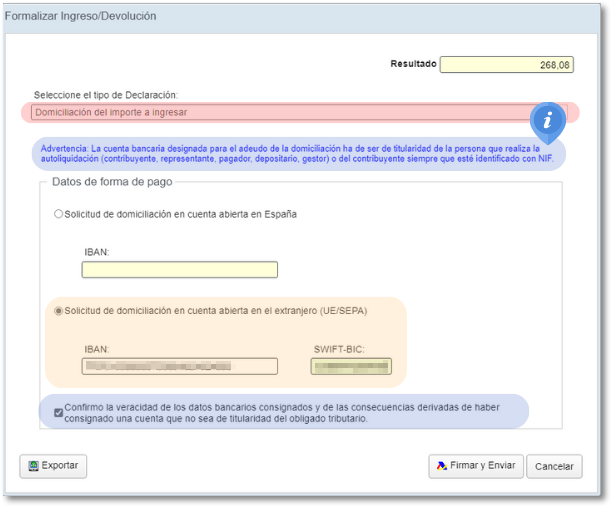Click the IBAN label in the foreign account section
Viewport: 612px width, 507px height.
pos(97,348)
